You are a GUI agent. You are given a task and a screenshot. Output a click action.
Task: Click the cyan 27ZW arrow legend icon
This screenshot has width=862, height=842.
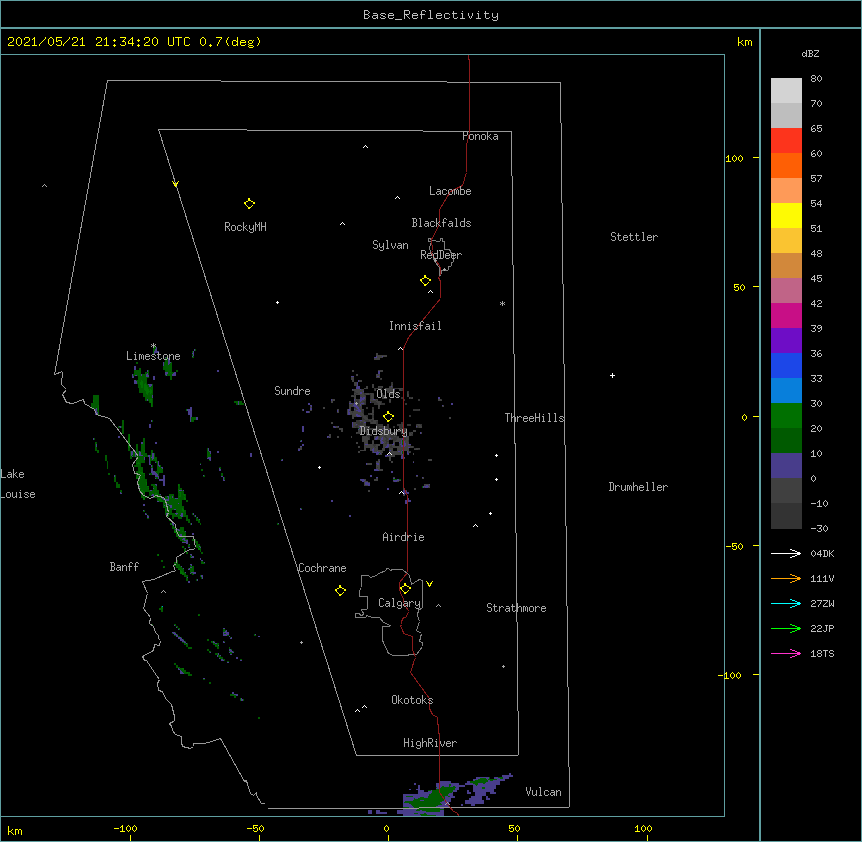pos(786,603)
